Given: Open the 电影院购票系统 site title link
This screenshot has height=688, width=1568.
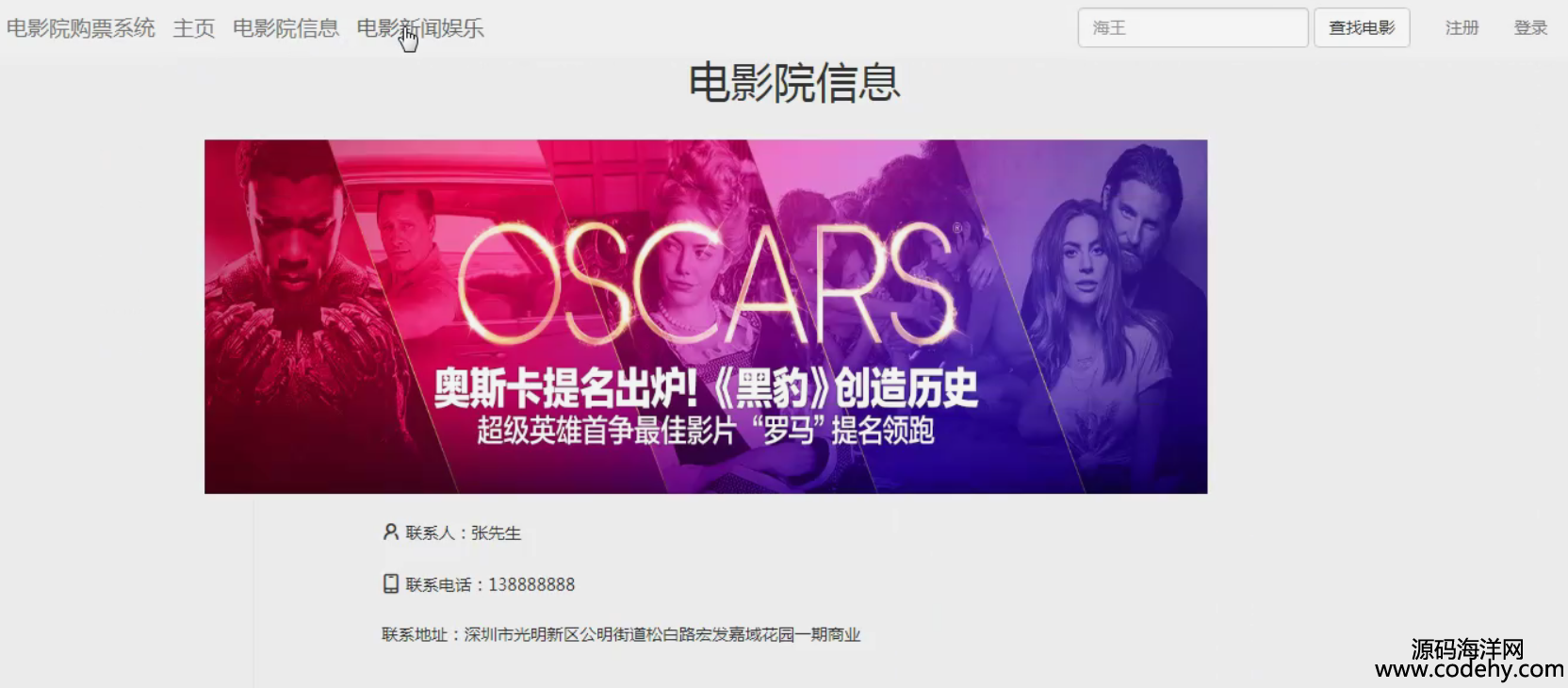Looking at the screenshot, I should tap(81, 28).
